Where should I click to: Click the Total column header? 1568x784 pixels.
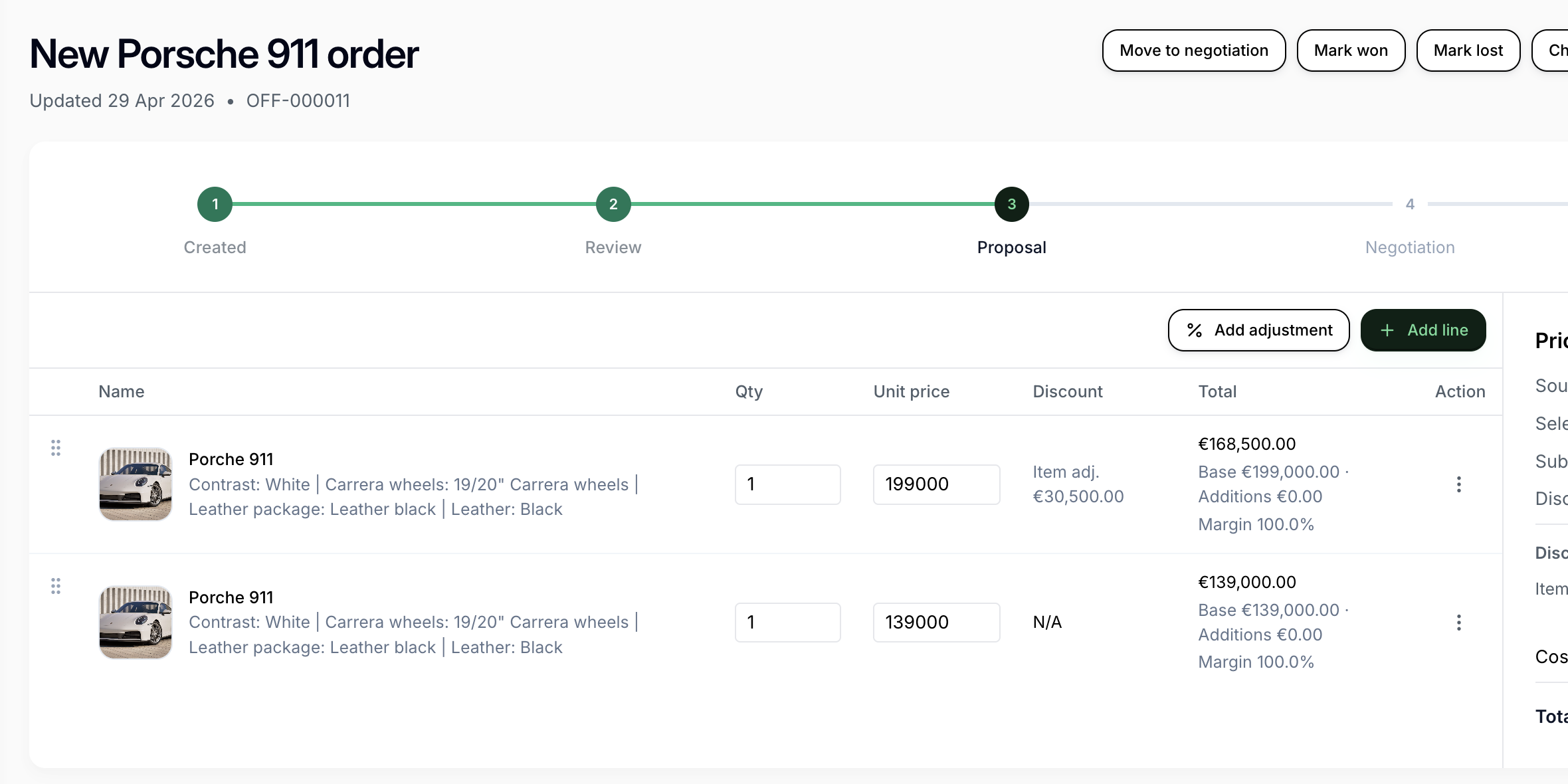tap(1217, 392)
